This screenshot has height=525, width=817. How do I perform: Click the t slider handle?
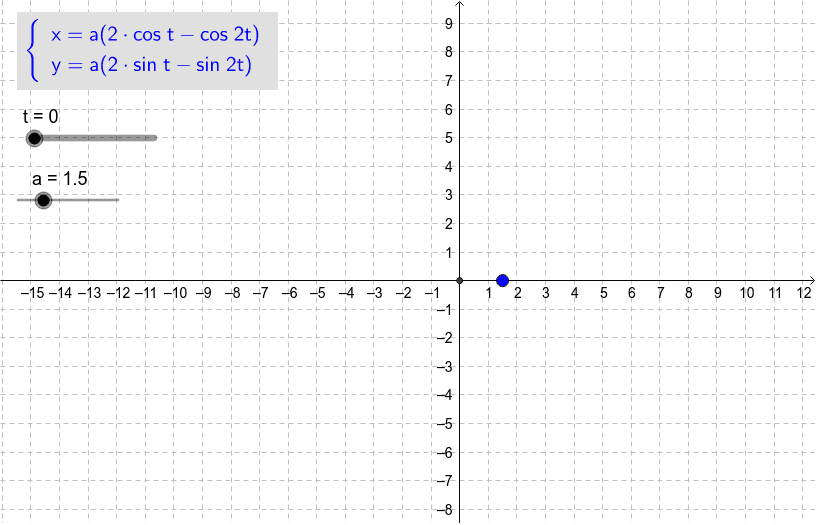pyautogui.click(x=34, y=138)
